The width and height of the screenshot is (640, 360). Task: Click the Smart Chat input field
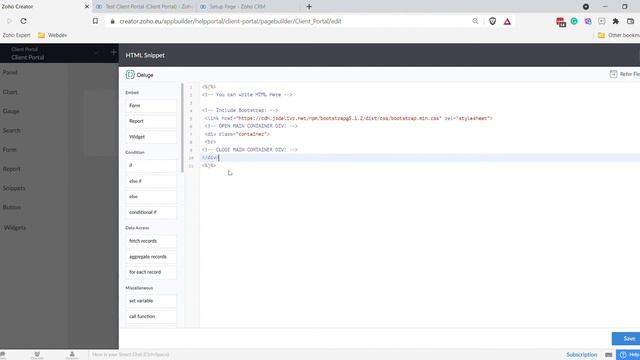click(130, 355)
